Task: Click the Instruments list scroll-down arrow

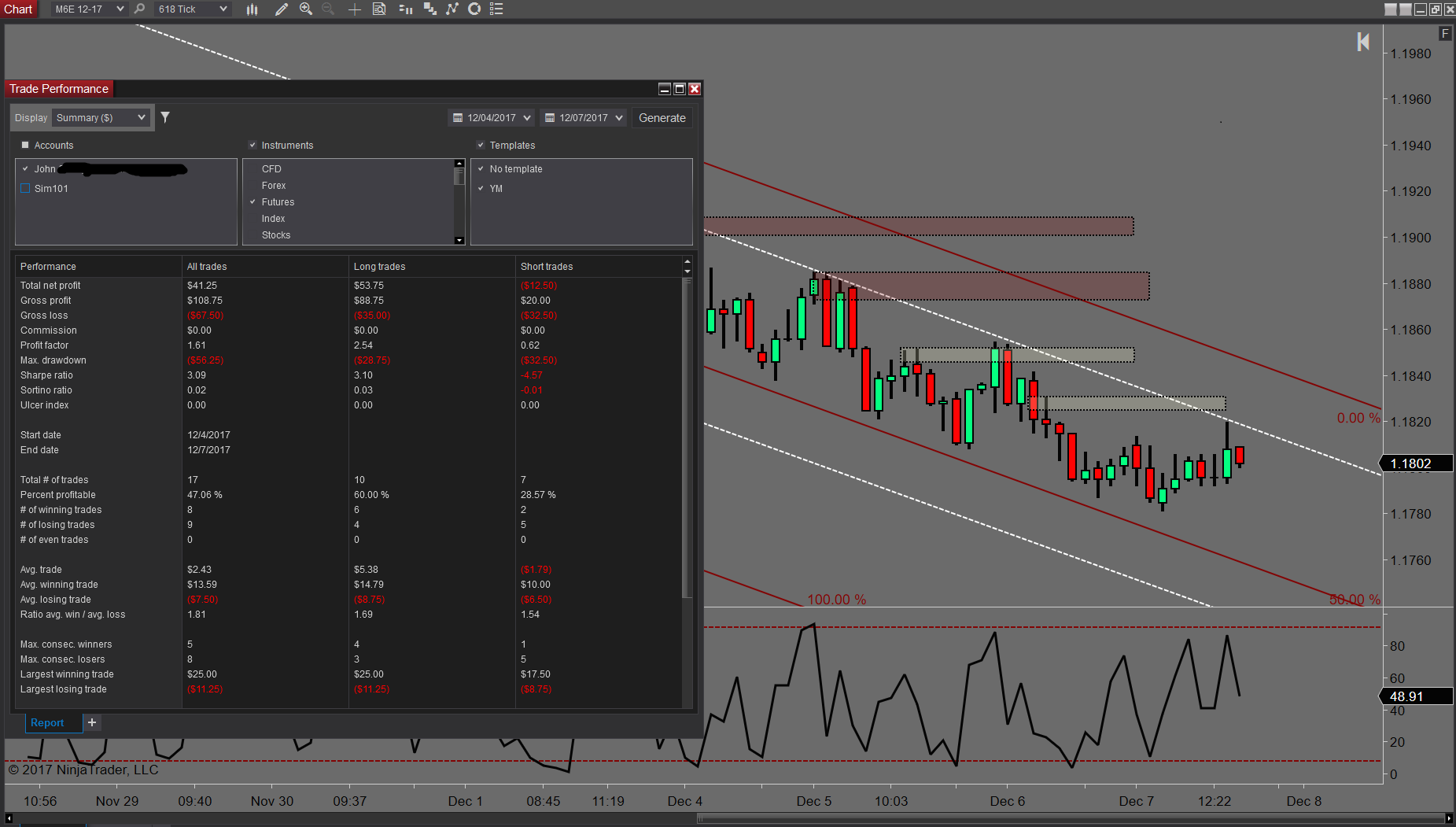Action: click(459, 240)
